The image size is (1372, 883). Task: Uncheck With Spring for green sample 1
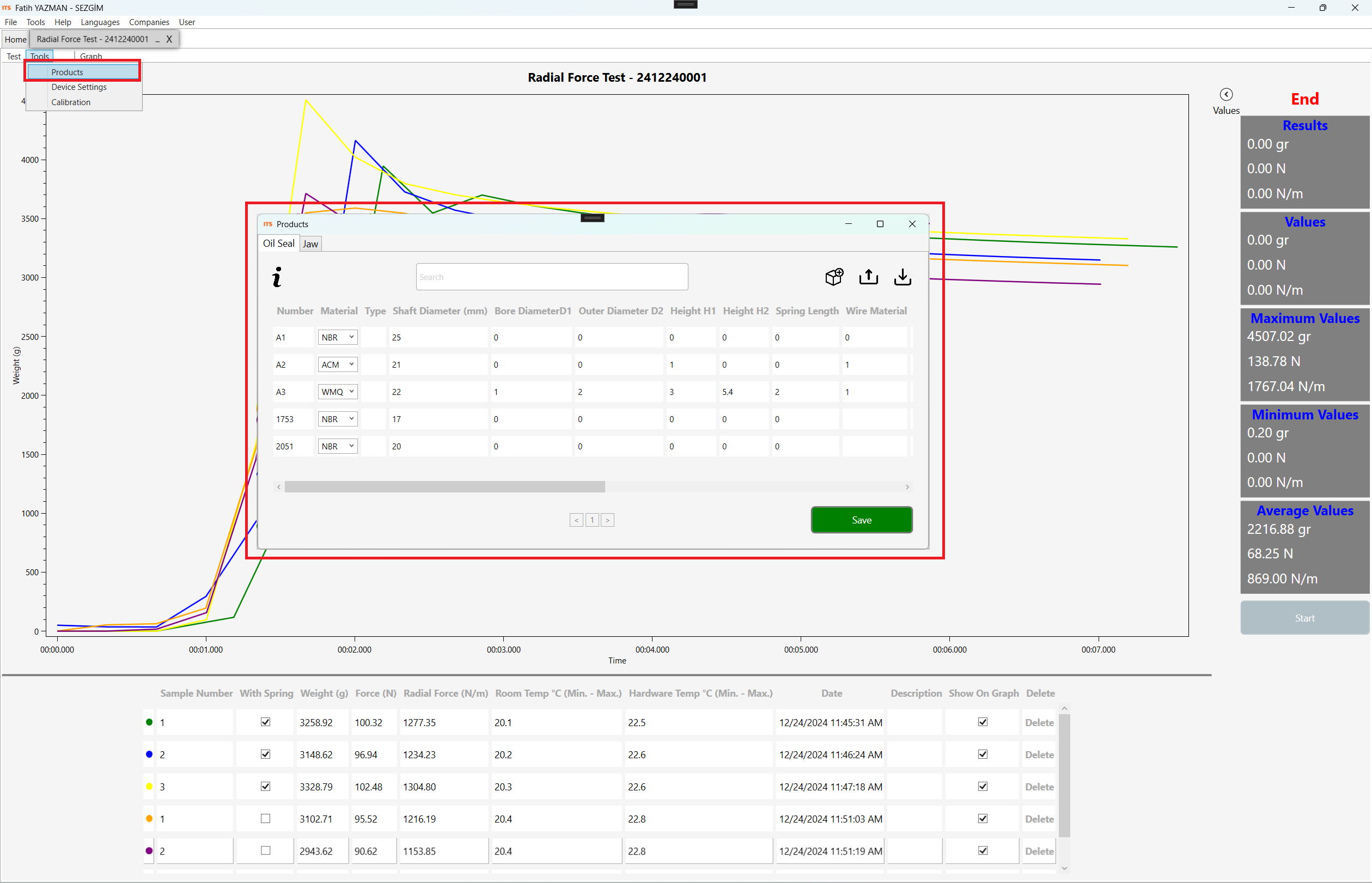point(265,722)
